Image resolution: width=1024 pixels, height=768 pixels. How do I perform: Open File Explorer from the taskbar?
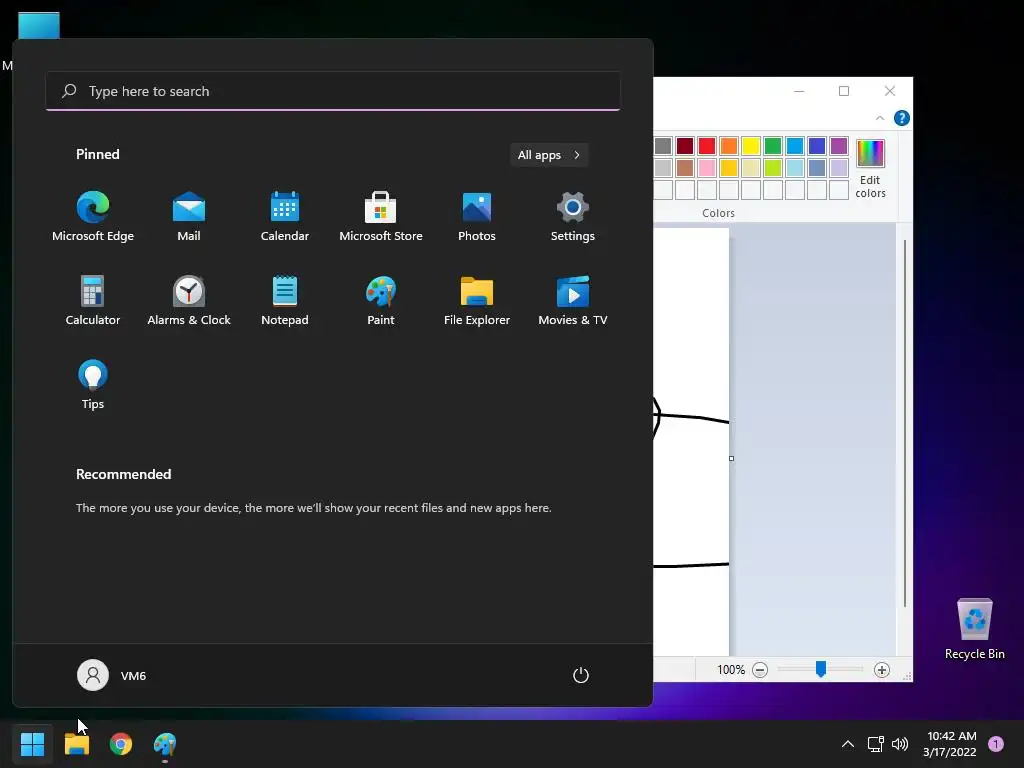click(76, 744)
